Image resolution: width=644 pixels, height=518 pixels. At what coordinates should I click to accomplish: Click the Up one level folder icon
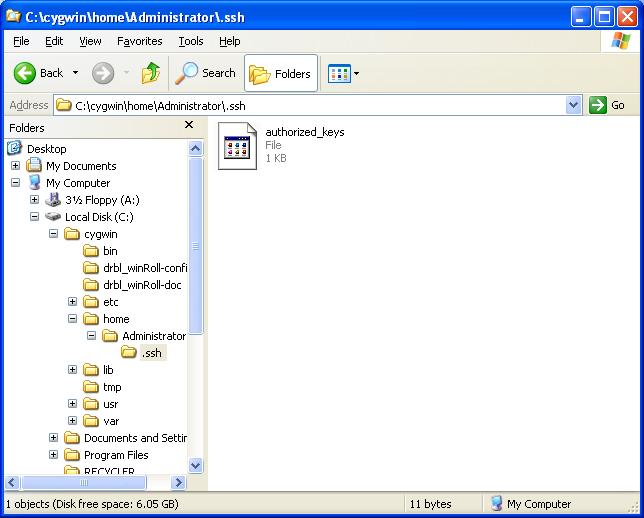pos(151,73)
